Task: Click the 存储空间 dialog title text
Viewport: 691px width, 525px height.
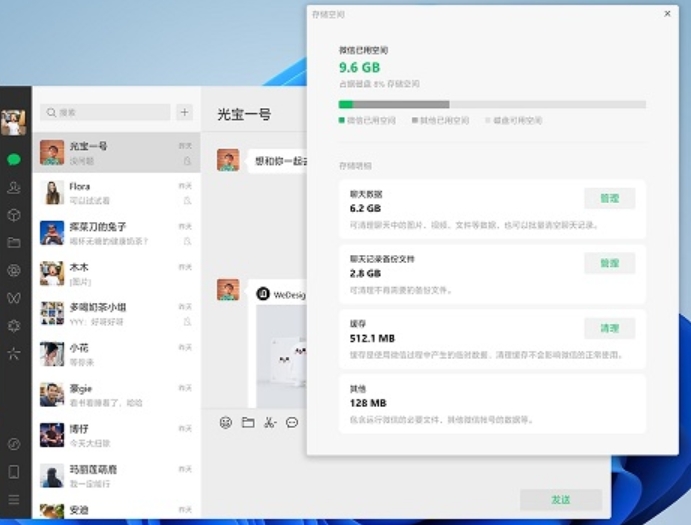Action: pos(328,15)
